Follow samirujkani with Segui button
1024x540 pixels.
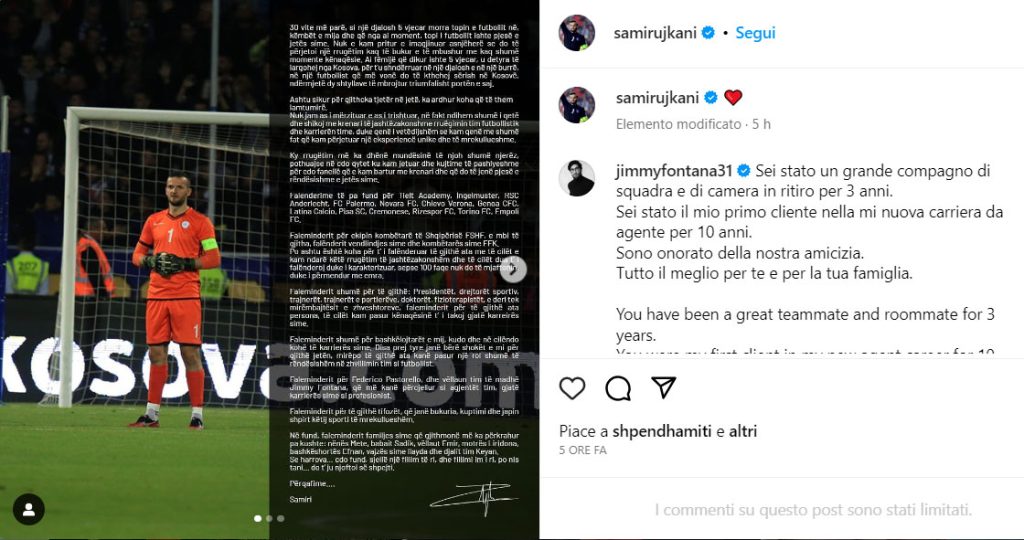coord(756,33)
